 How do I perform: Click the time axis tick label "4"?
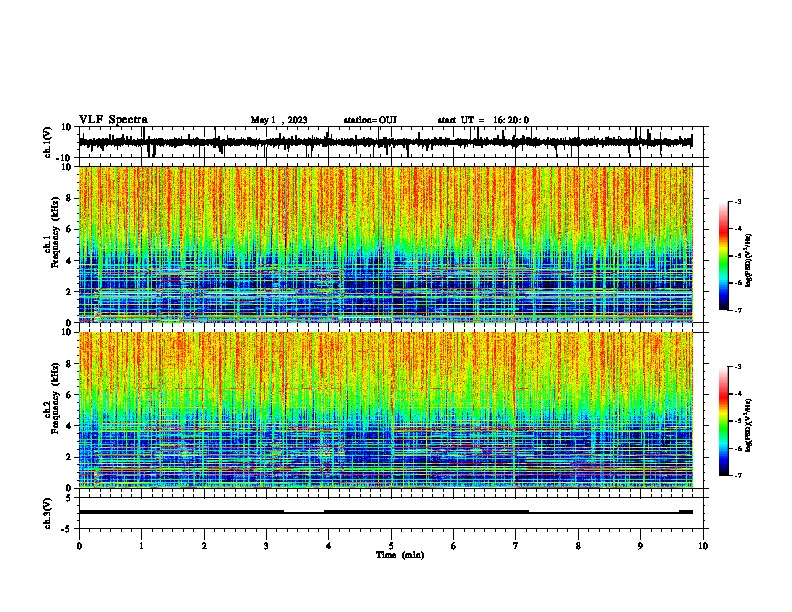click(329, 546)
